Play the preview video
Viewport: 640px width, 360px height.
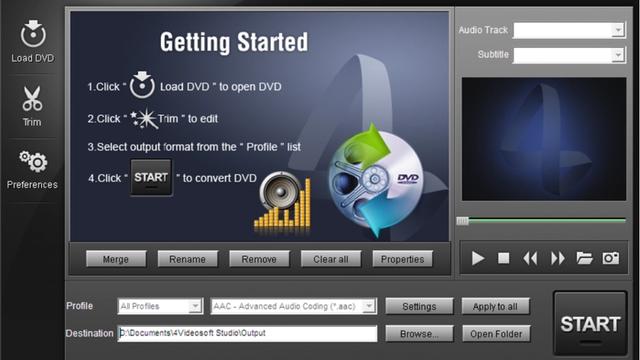[x=478, y=258]
